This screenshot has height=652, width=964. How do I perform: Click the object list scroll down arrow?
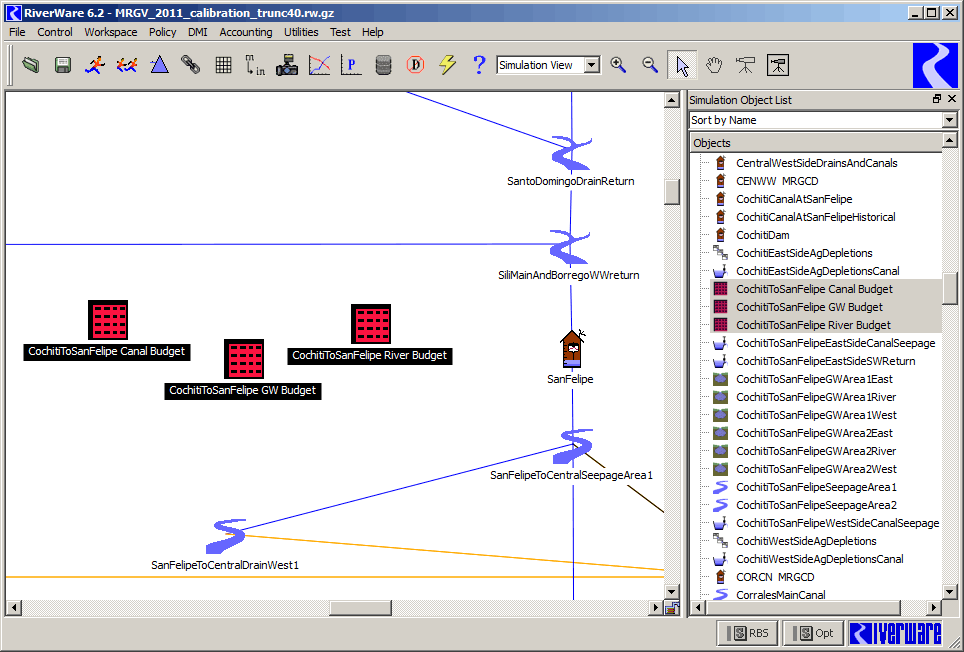tap(950, 592)
